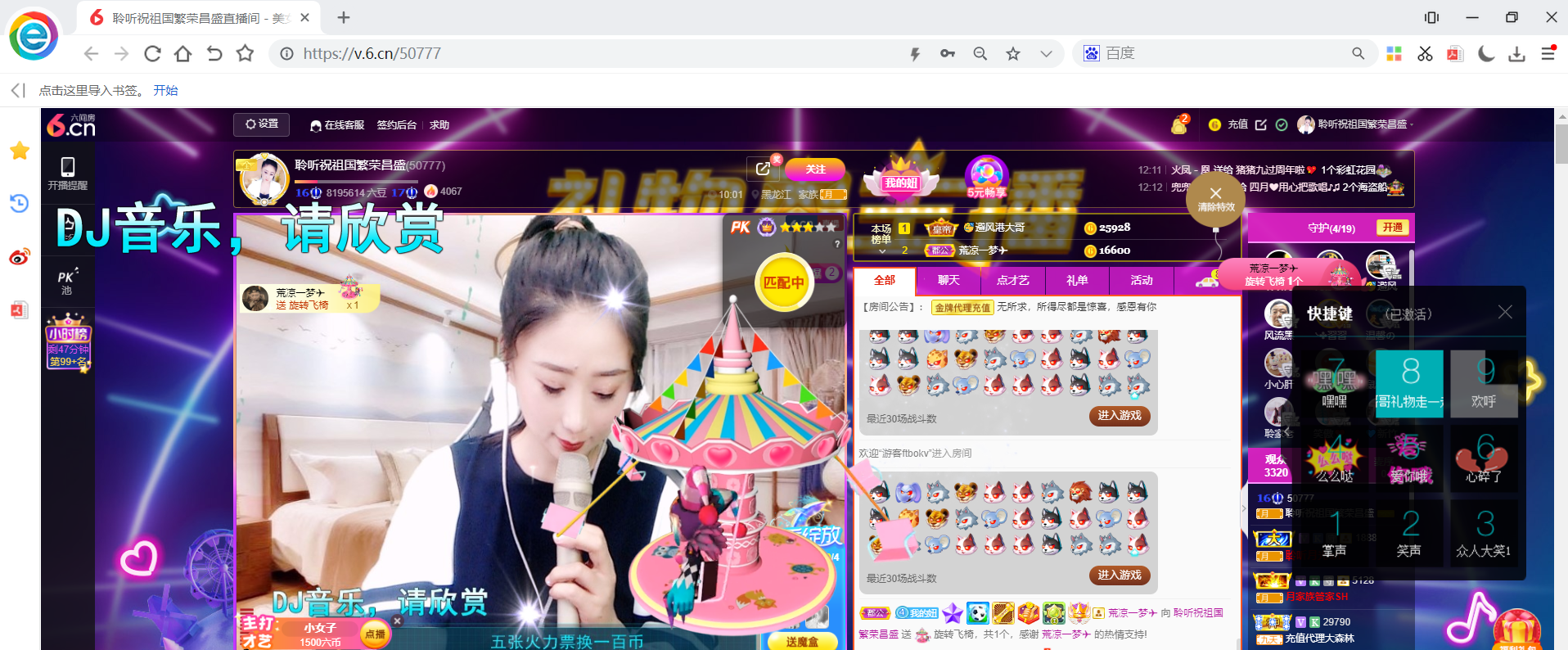Click the PK panel question mark help
Screen dimensions: 1568x650
point(836,244)
